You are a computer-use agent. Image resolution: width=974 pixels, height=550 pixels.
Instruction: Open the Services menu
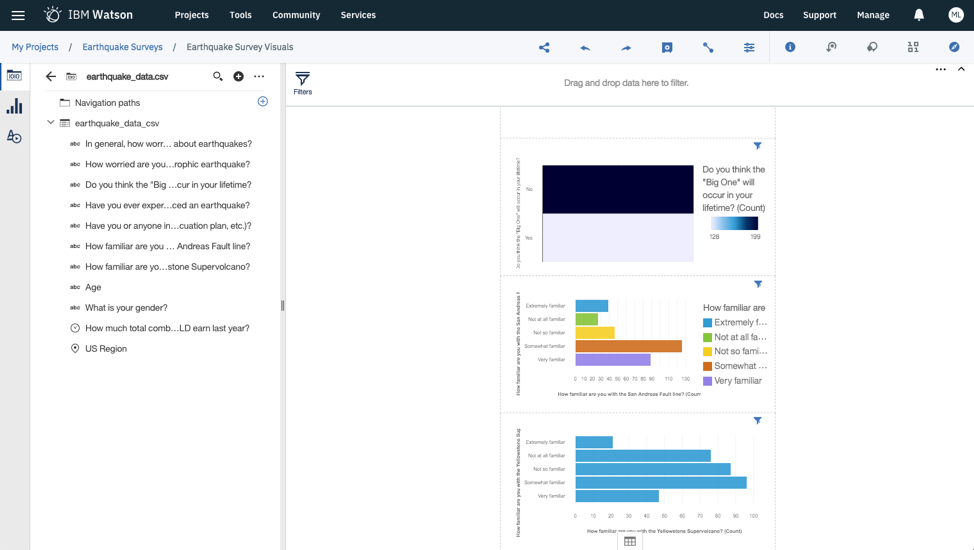click(358, 15)
